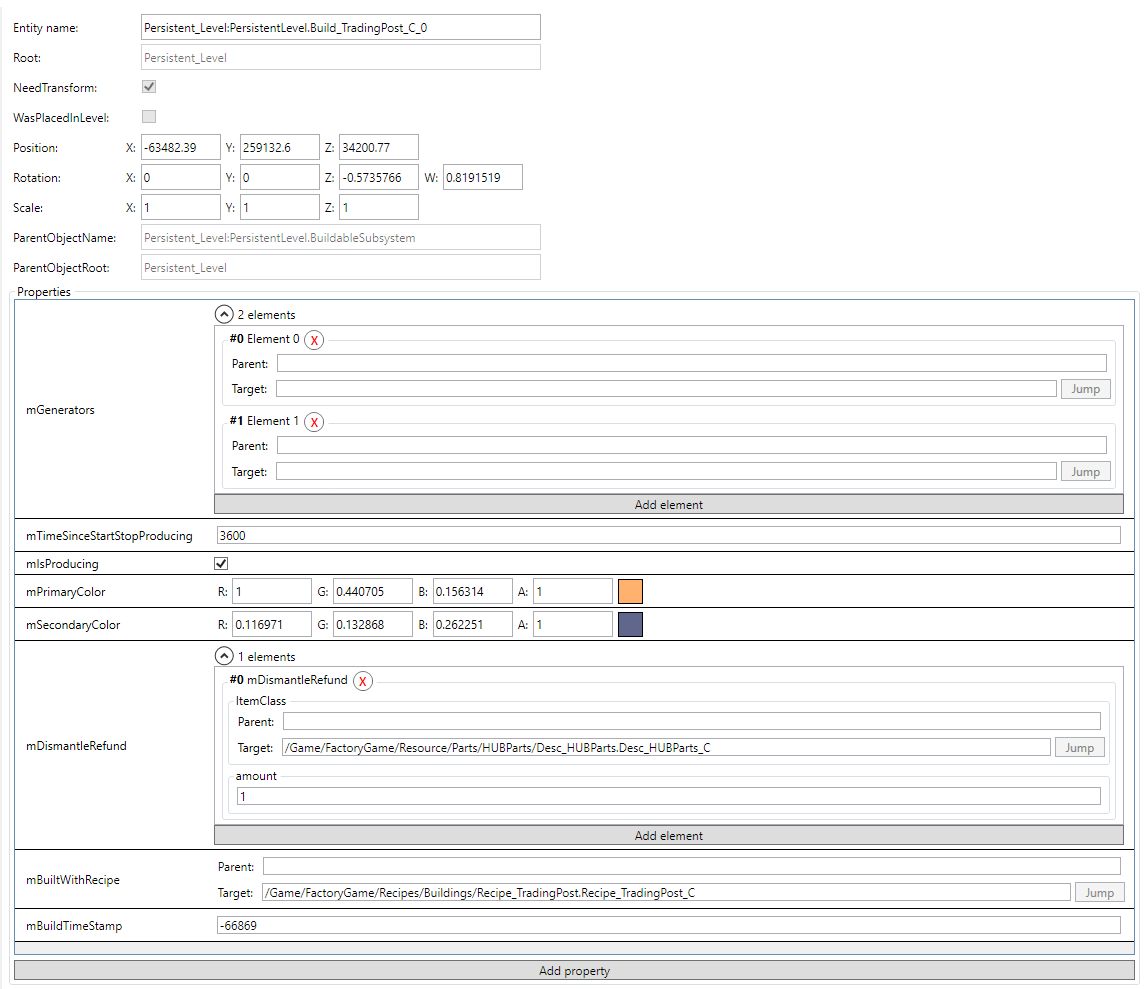The image size is (1146, 989).
Task: Edit mSecondaryColor R value 0.116971
Action: coord(272,624)
